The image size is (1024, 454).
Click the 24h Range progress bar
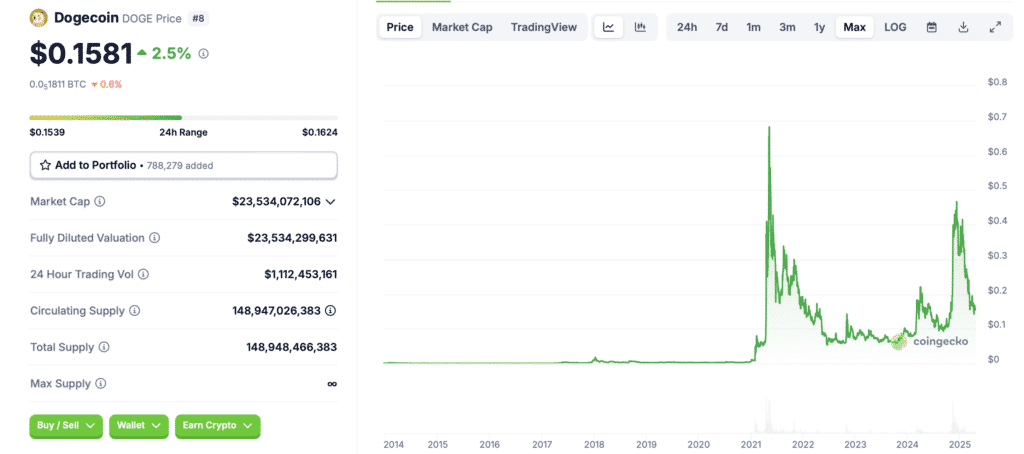[184, 118]
